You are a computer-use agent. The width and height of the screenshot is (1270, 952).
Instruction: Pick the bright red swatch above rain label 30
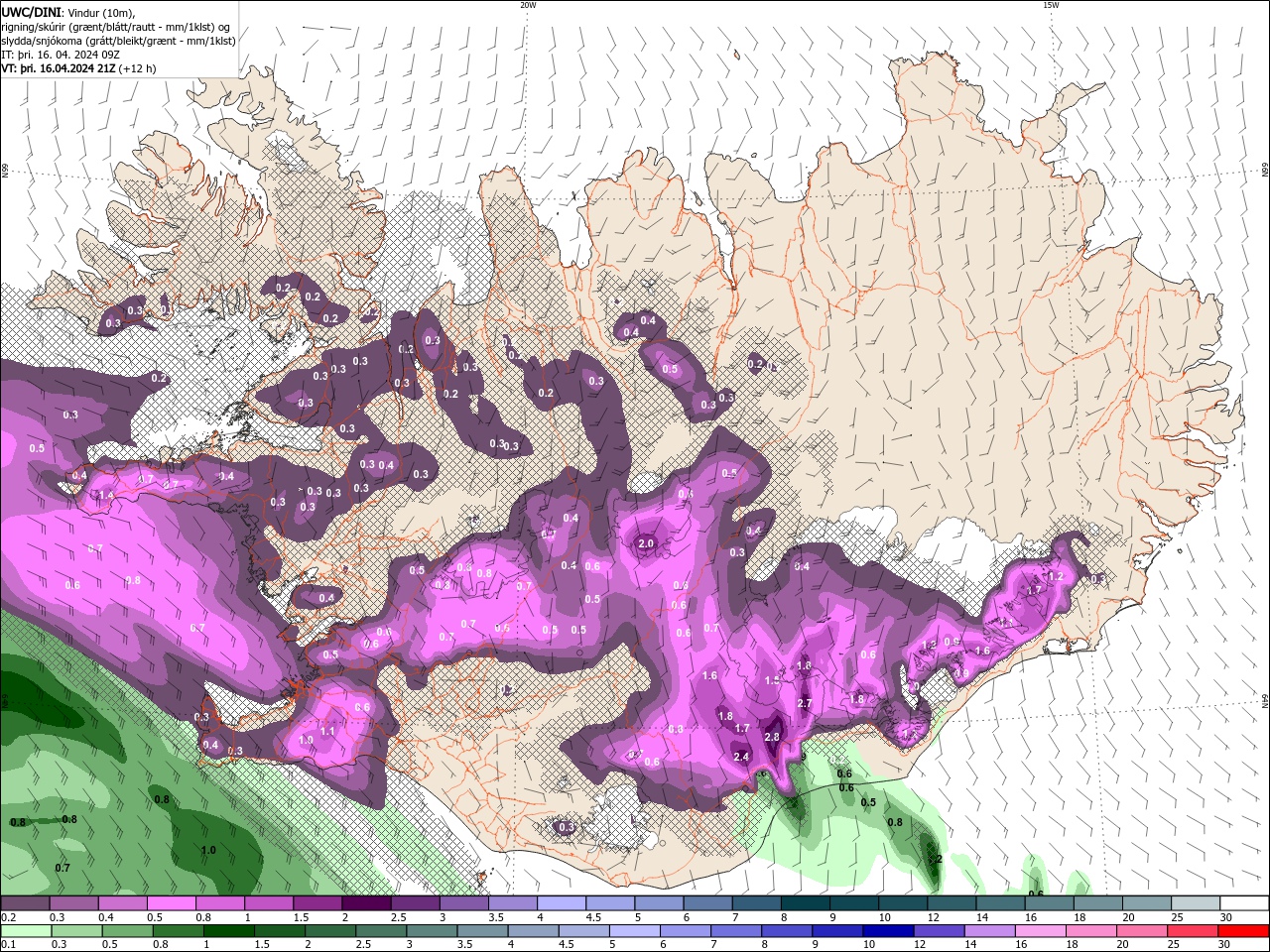(x=1243, y=931)
